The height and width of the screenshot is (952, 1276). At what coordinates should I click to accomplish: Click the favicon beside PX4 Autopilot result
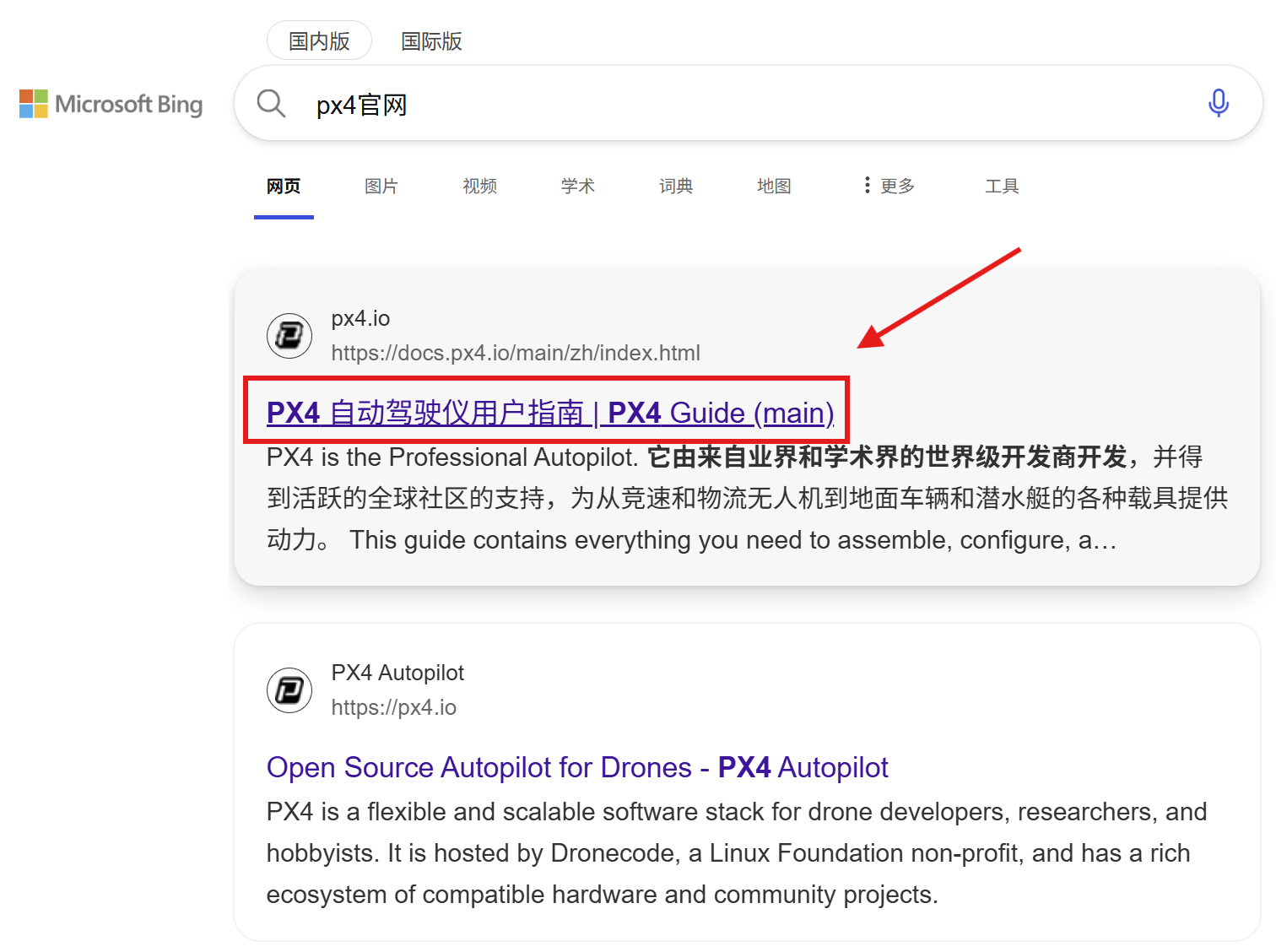point(289,690)
